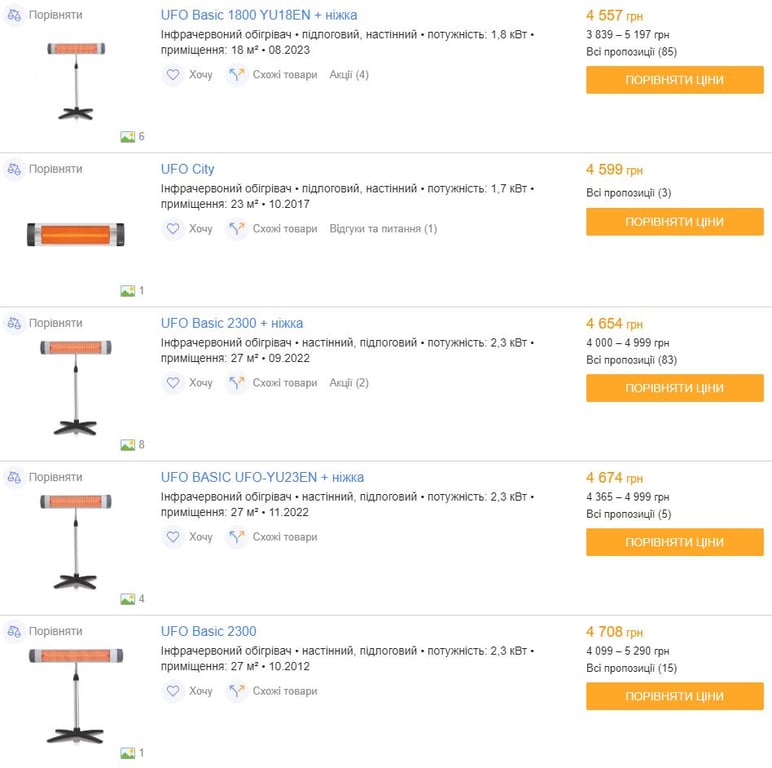Toggle Порівняти for UFO Basic 1800 YU18EN
The image size is (772, 768).
(x=55, y=15)
